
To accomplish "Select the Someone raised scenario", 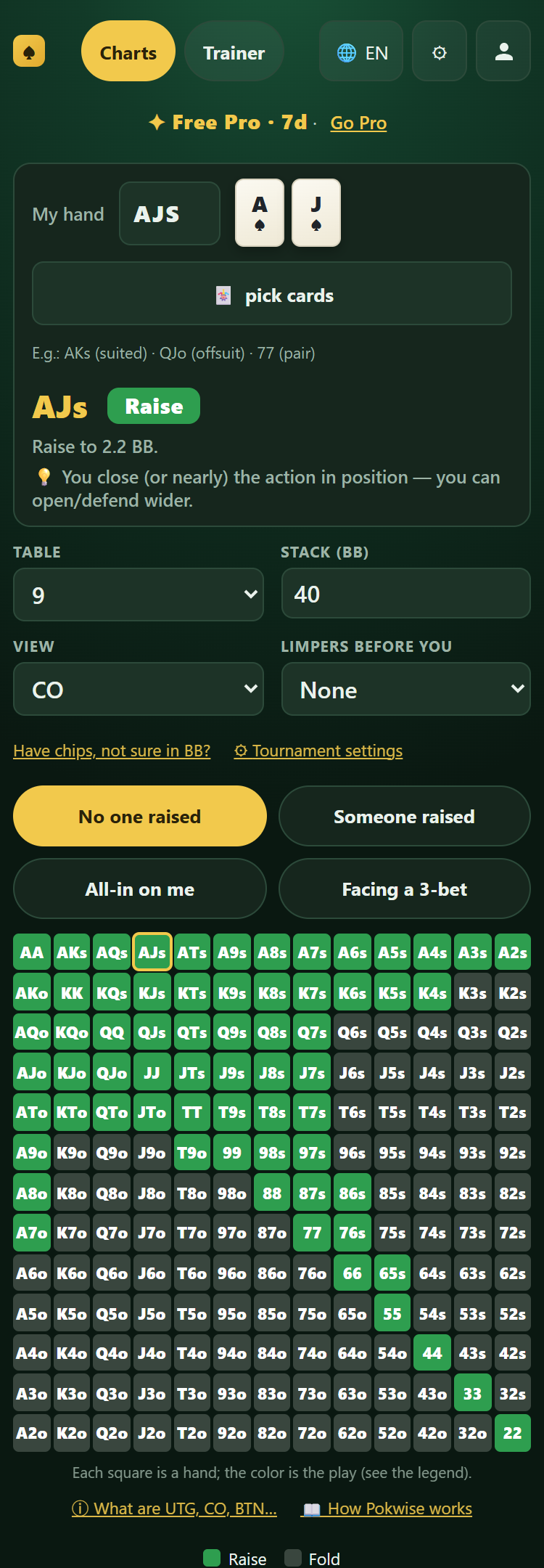I will (405, 816).
